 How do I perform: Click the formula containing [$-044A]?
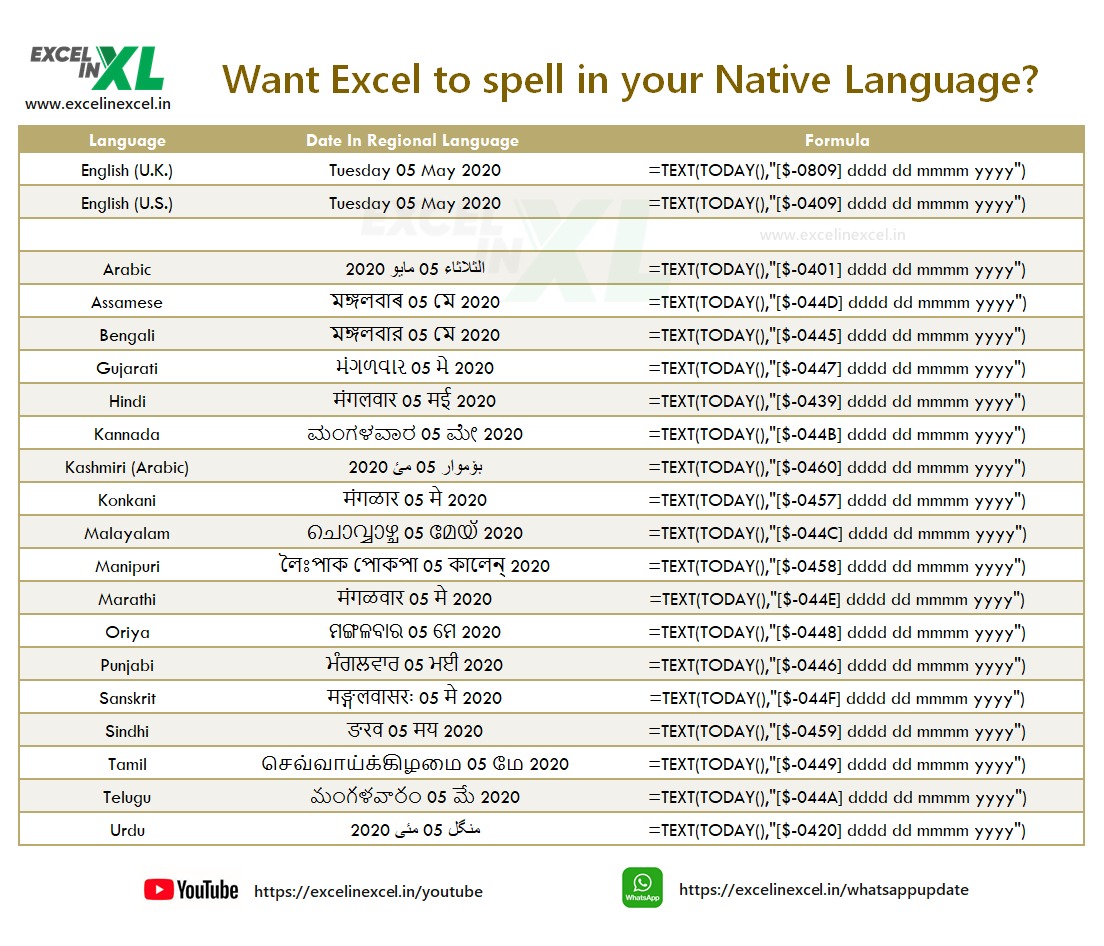pos(837,797)
